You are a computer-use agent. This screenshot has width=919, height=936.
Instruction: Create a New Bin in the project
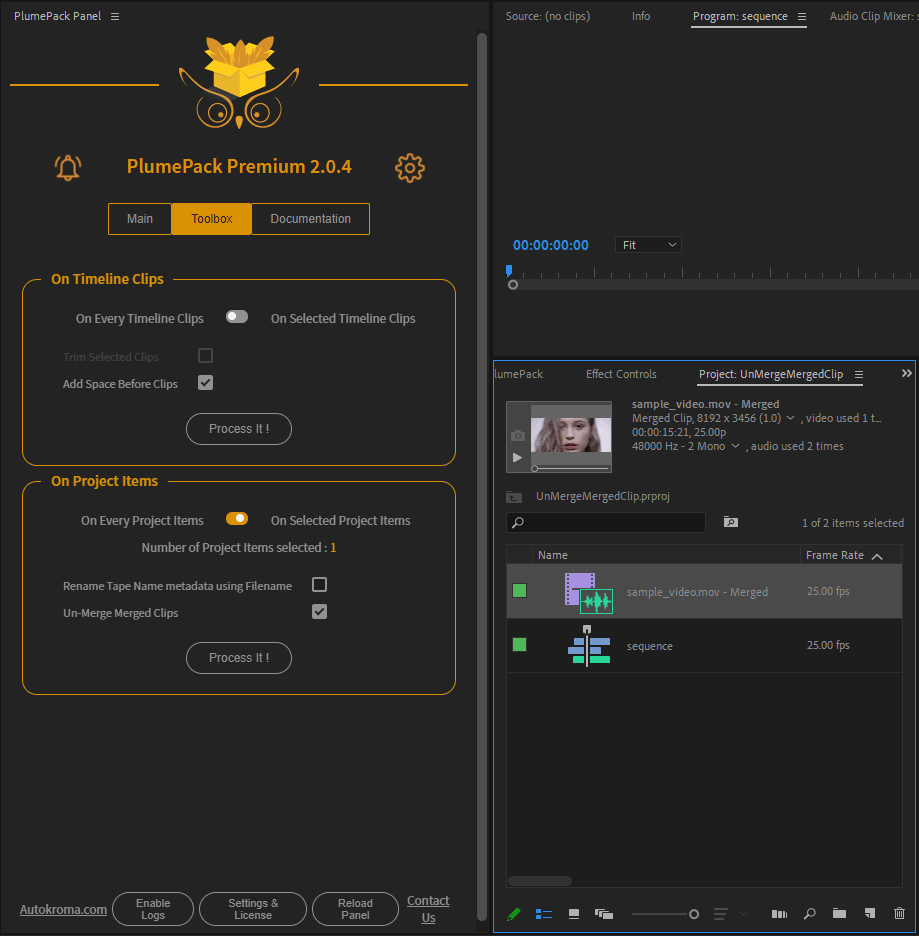click(x=839, y=913)
